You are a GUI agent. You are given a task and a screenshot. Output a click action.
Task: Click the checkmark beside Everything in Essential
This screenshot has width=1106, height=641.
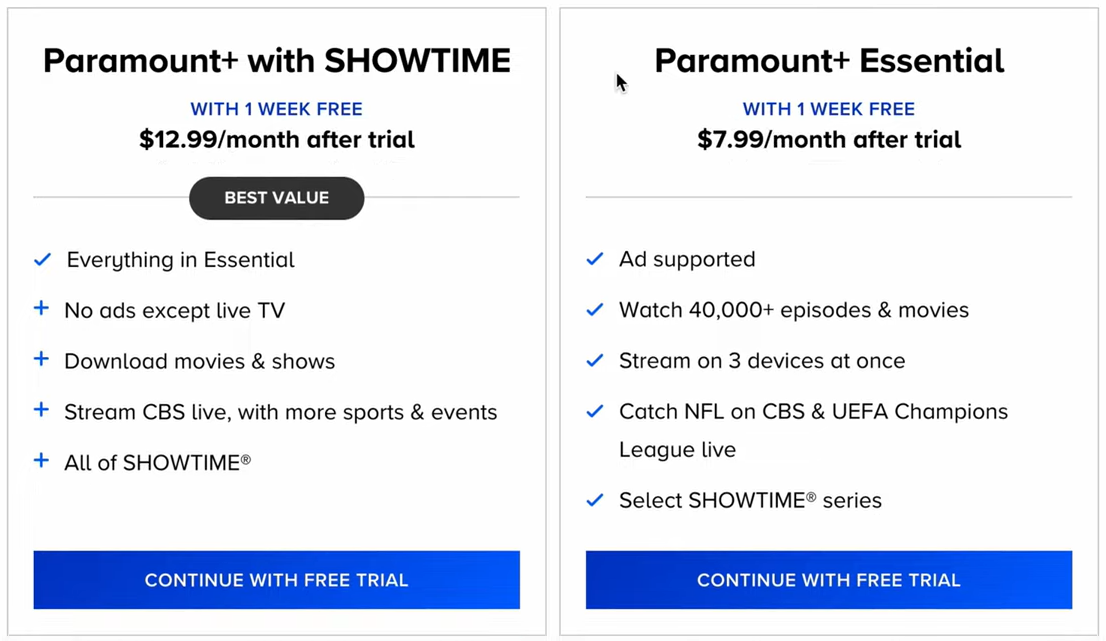42,259
